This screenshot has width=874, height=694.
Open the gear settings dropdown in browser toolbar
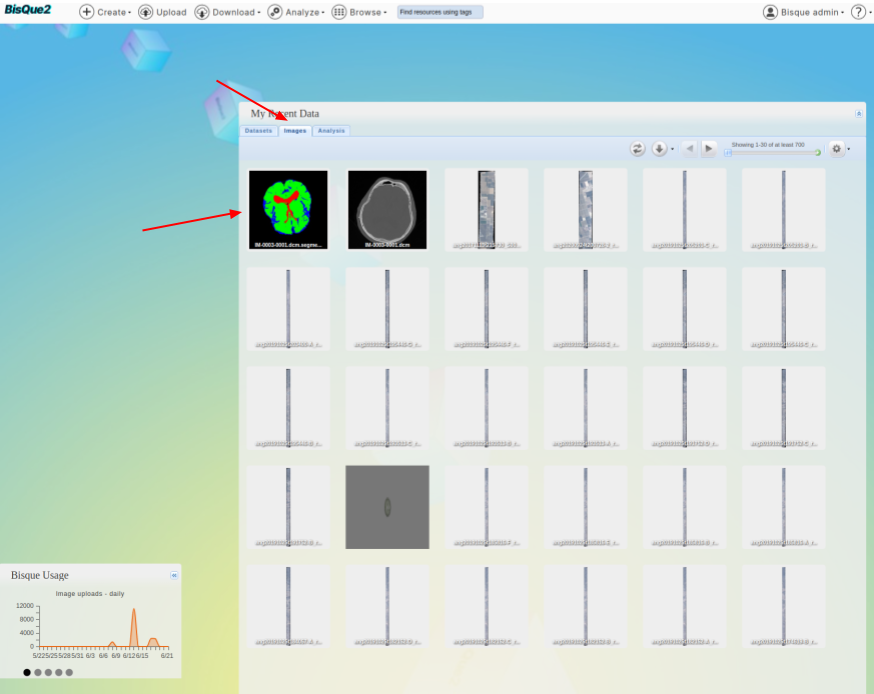(x=838, y=149)
